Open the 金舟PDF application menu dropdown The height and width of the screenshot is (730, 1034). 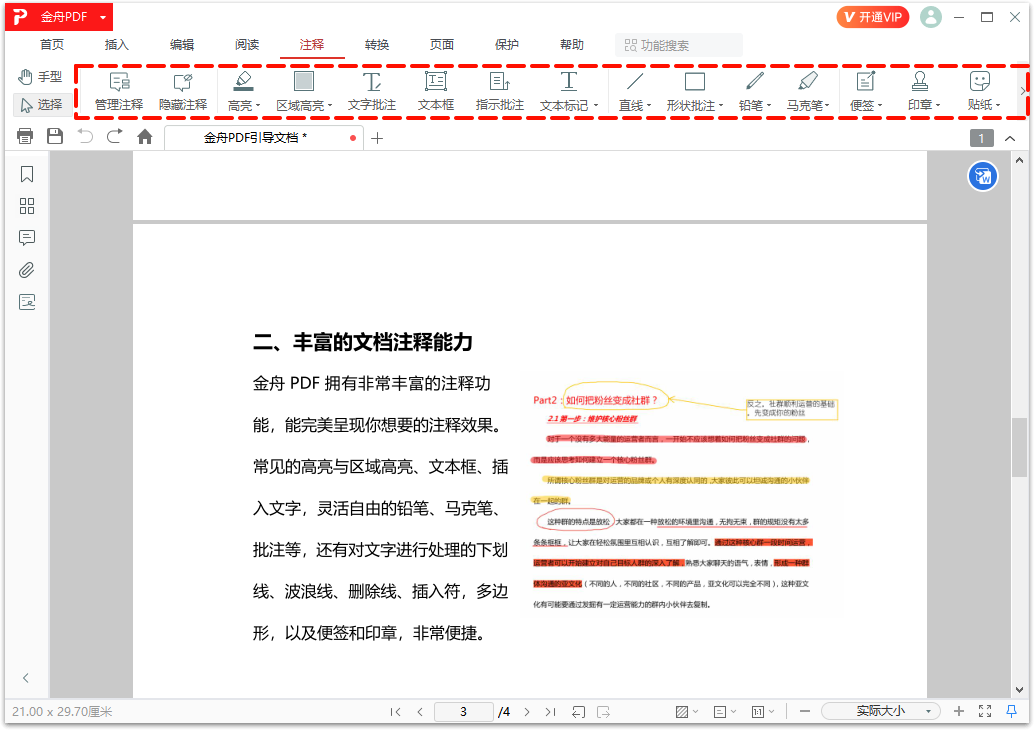coord(103,18)
